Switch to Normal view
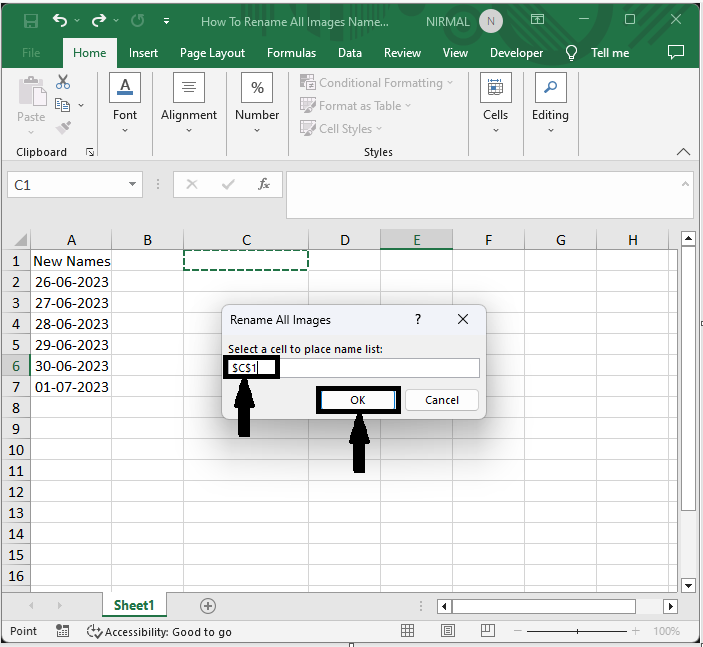The width and height of the screenshot is (703, 647). pyautogui.click(x=407, y=630)
